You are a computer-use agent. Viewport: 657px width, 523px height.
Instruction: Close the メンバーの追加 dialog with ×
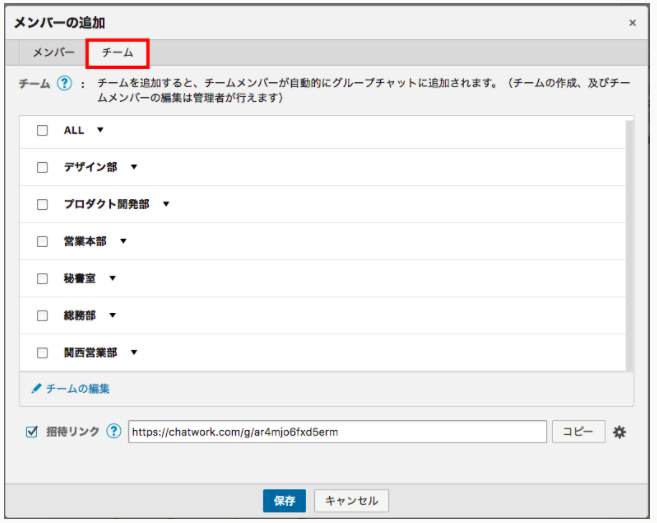(632, 22)
